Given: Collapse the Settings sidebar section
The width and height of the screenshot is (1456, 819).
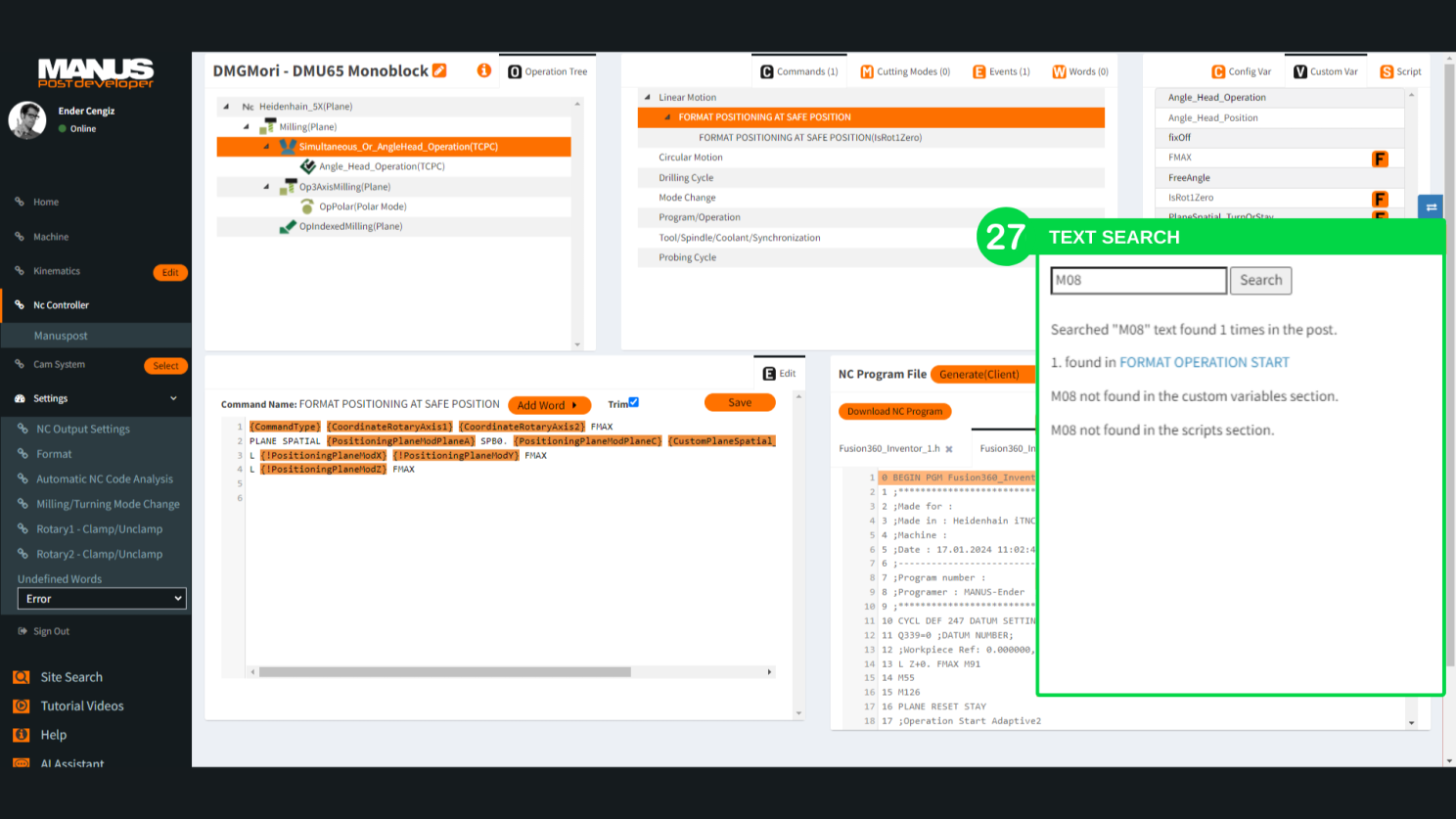Looking at the screenshot, I should [173, 398].
